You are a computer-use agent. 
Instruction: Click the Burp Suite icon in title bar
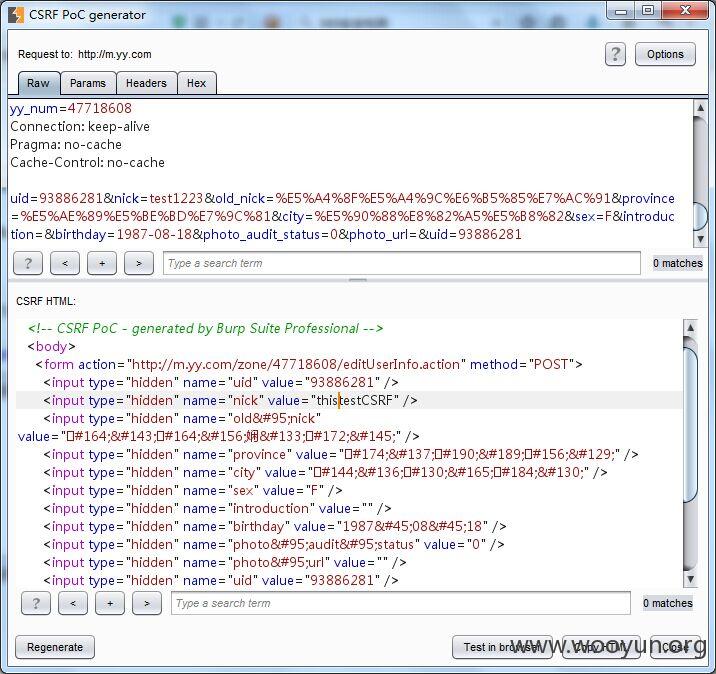click(16, 14)
